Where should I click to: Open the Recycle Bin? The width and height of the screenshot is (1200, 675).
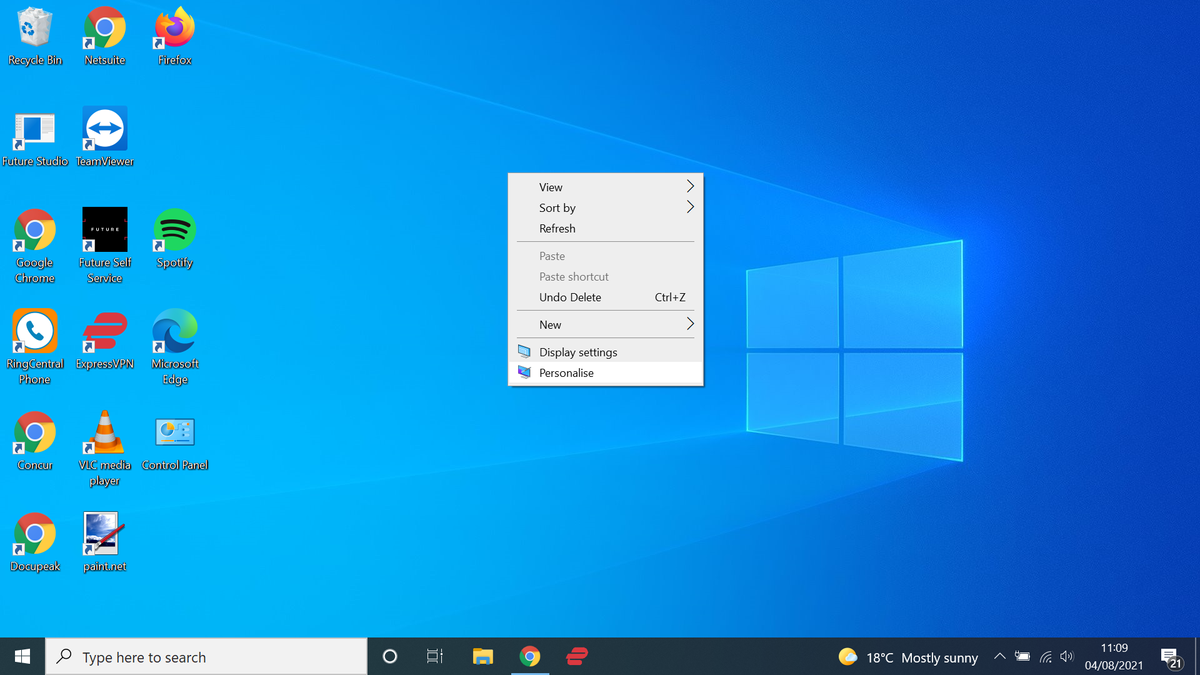point(35,28)
